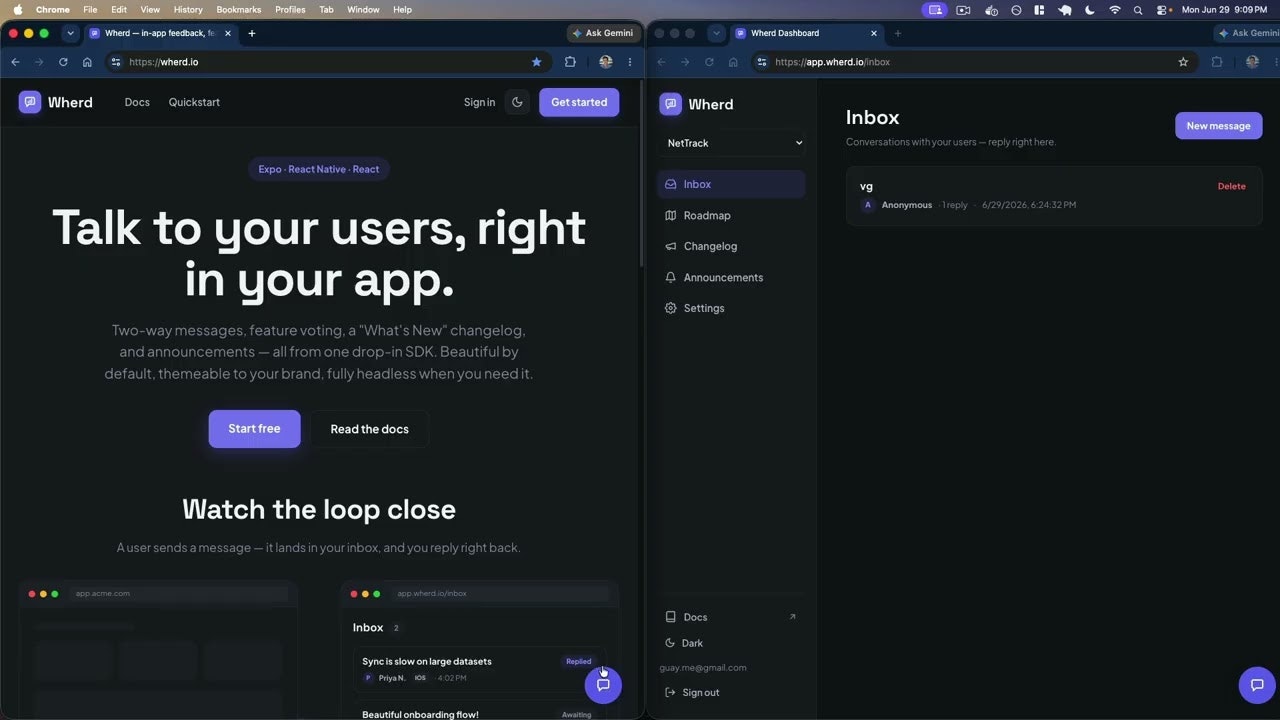Open dashboard floating chat bubble
Image resolution: width=1280 pixels, height=720 pixels.
(1257, 685)
